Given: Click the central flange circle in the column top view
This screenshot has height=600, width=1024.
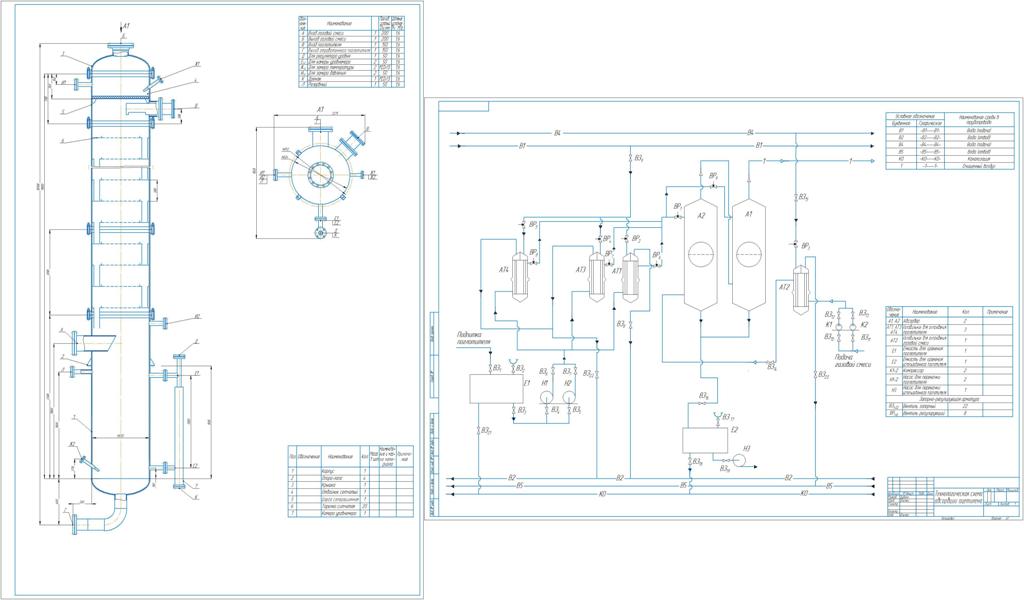Looking at the screenshot, I should coord(320,174).
